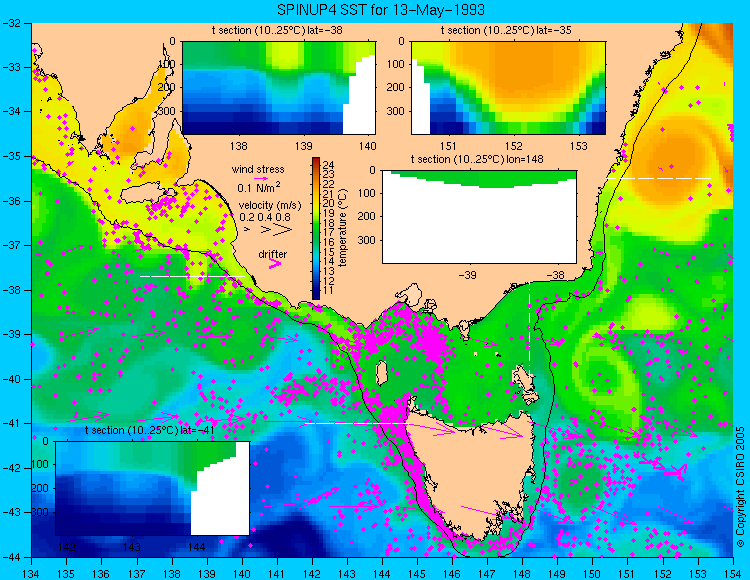This screenshot has width=750, height=580.
Task: Open the lat=-41 temperature section plot
Action: point(153,488)
